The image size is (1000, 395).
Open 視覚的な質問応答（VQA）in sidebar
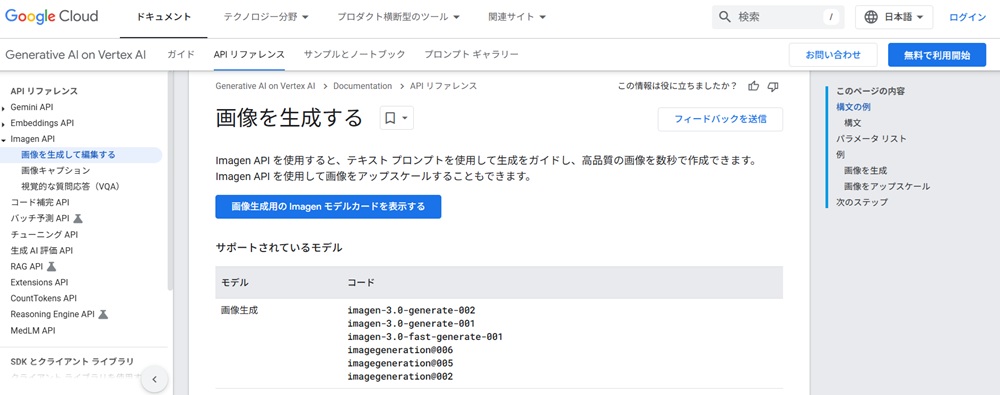coord(71,186)
